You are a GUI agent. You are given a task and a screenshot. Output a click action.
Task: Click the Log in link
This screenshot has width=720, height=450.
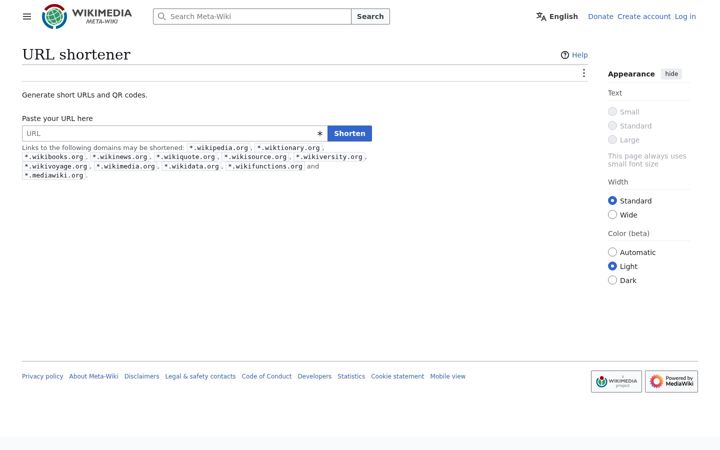(685, 17)
